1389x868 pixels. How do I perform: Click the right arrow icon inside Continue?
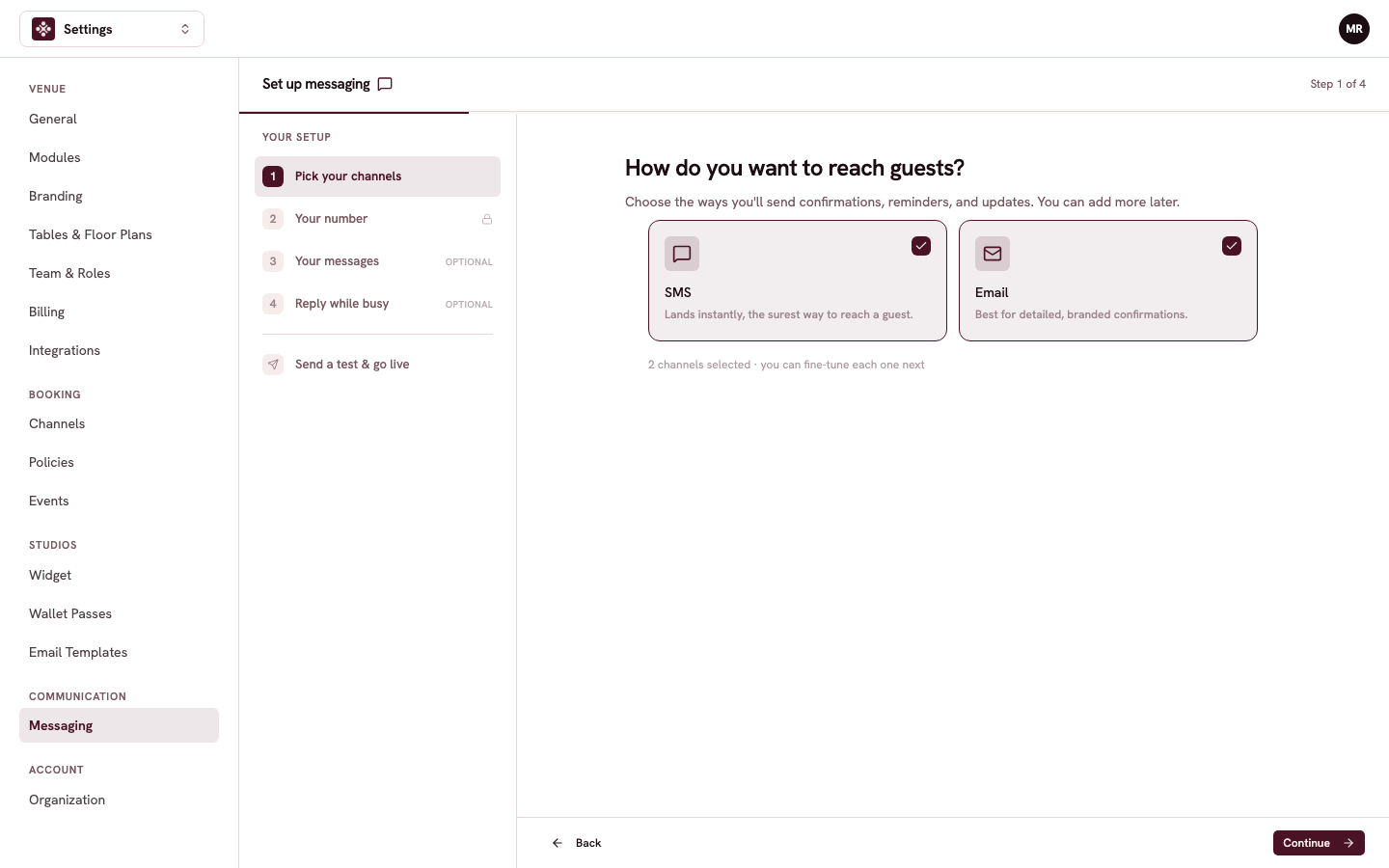tap(1348, 843)
